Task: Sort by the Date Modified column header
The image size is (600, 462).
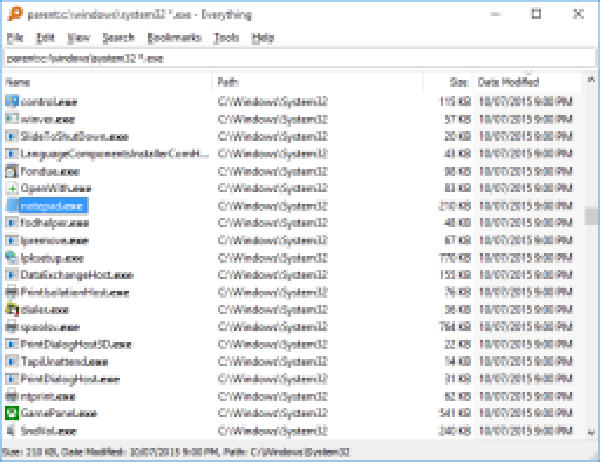Action: point(527,82)
